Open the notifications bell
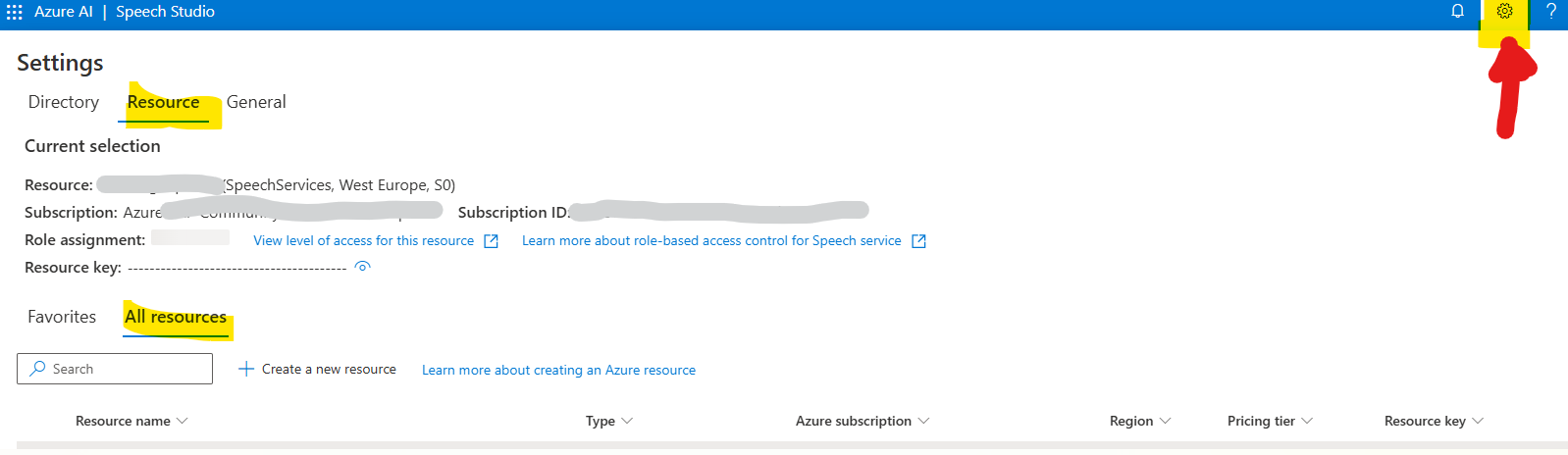 click(x=1458, y=11)
